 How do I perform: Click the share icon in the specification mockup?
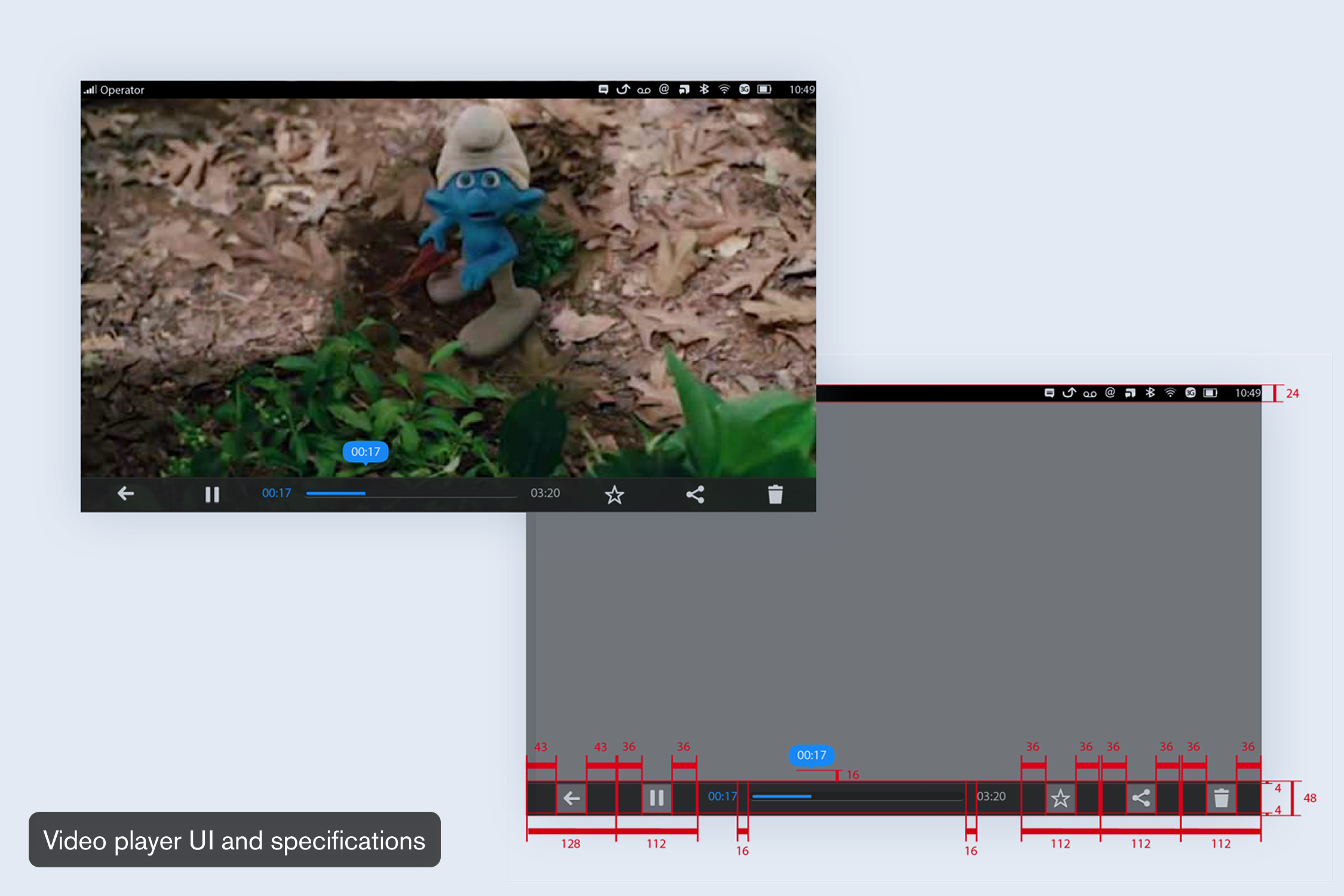1141,798
